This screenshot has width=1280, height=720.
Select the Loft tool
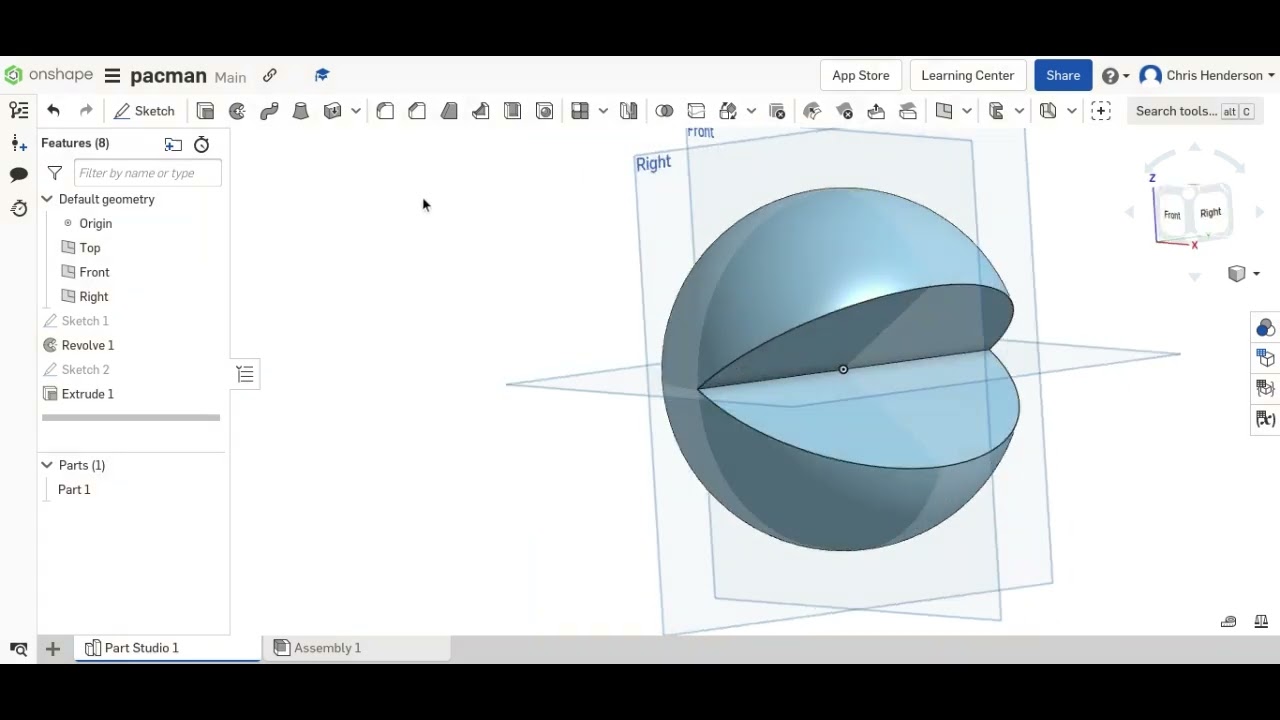point(301,111)
